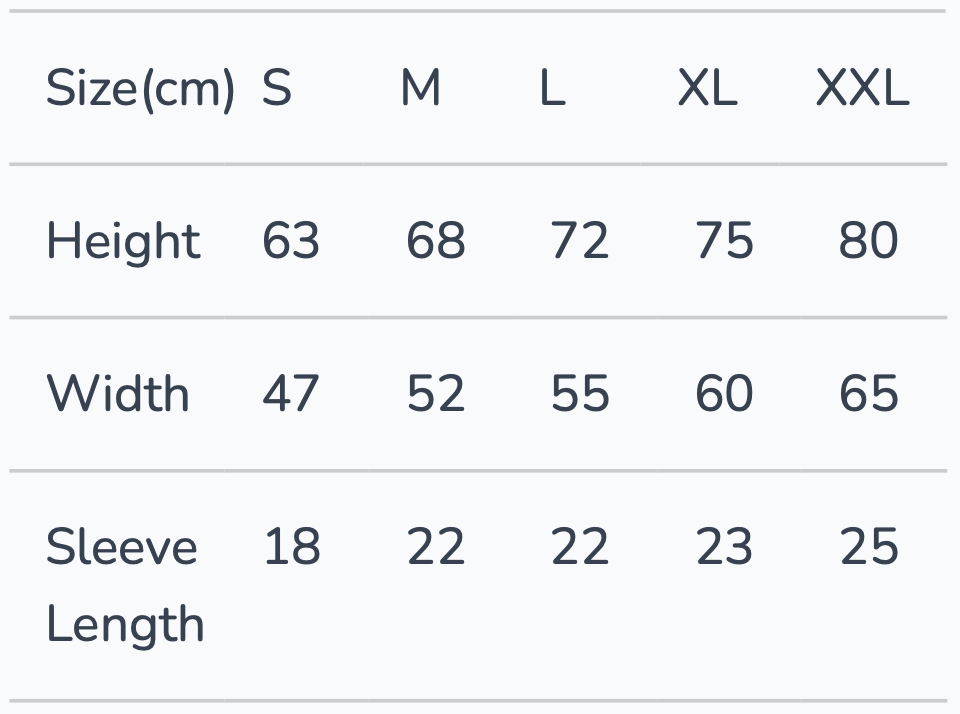
Task: Select the XL size column header
Action: point(707,89)
